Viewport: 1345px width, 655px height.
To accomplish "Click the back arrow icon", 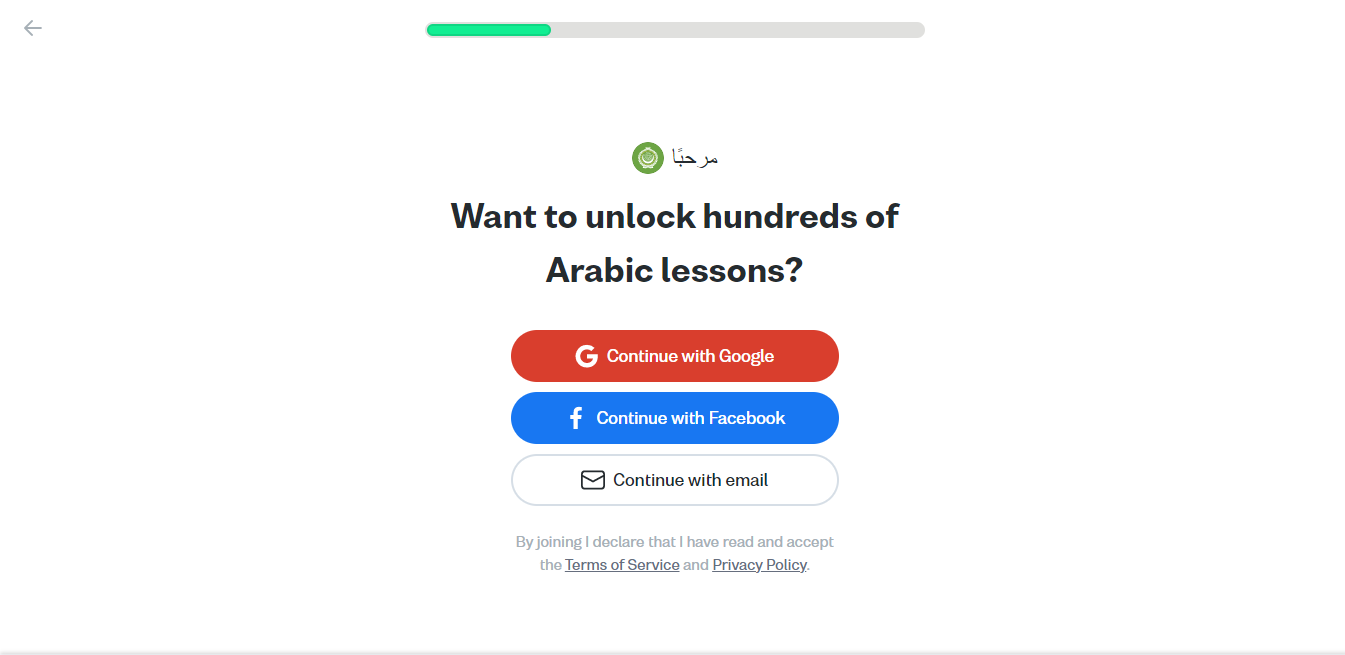I will point(33,28).
